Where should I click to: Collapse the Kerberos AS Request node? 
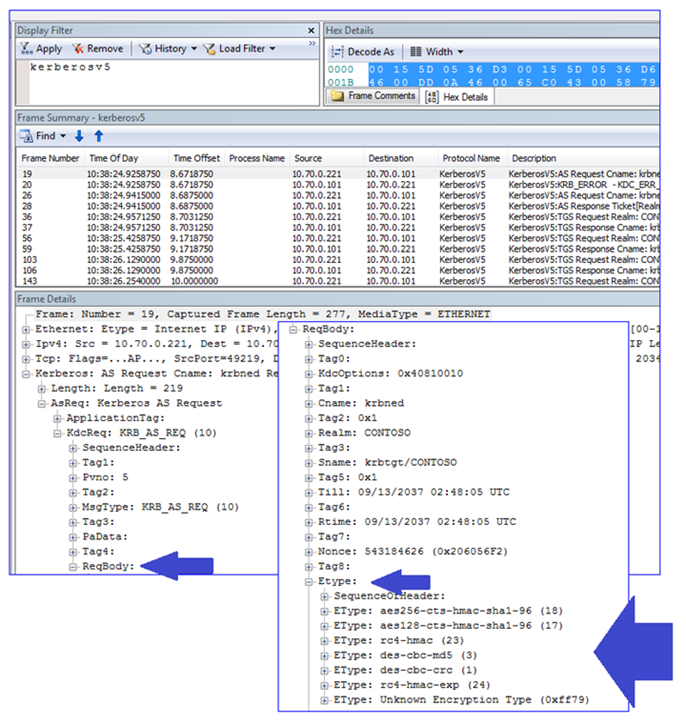(x=26, y=374)
